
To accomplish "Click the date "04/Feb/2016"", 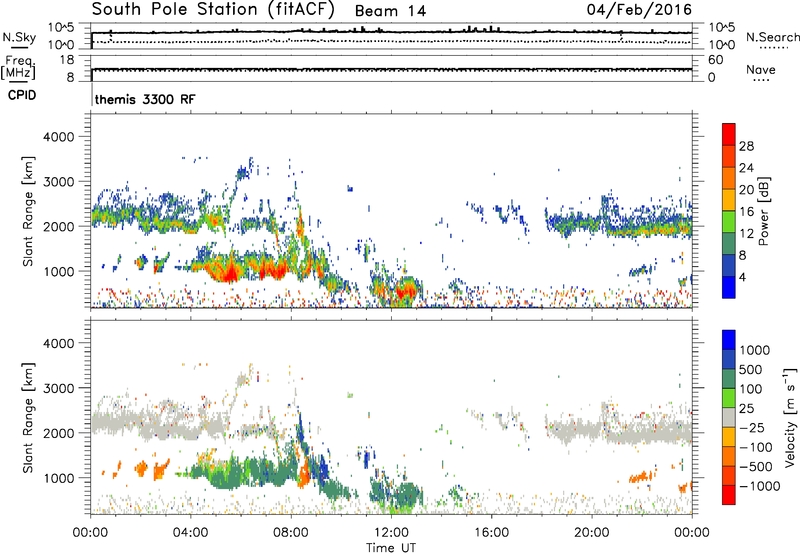I will 639,9.
